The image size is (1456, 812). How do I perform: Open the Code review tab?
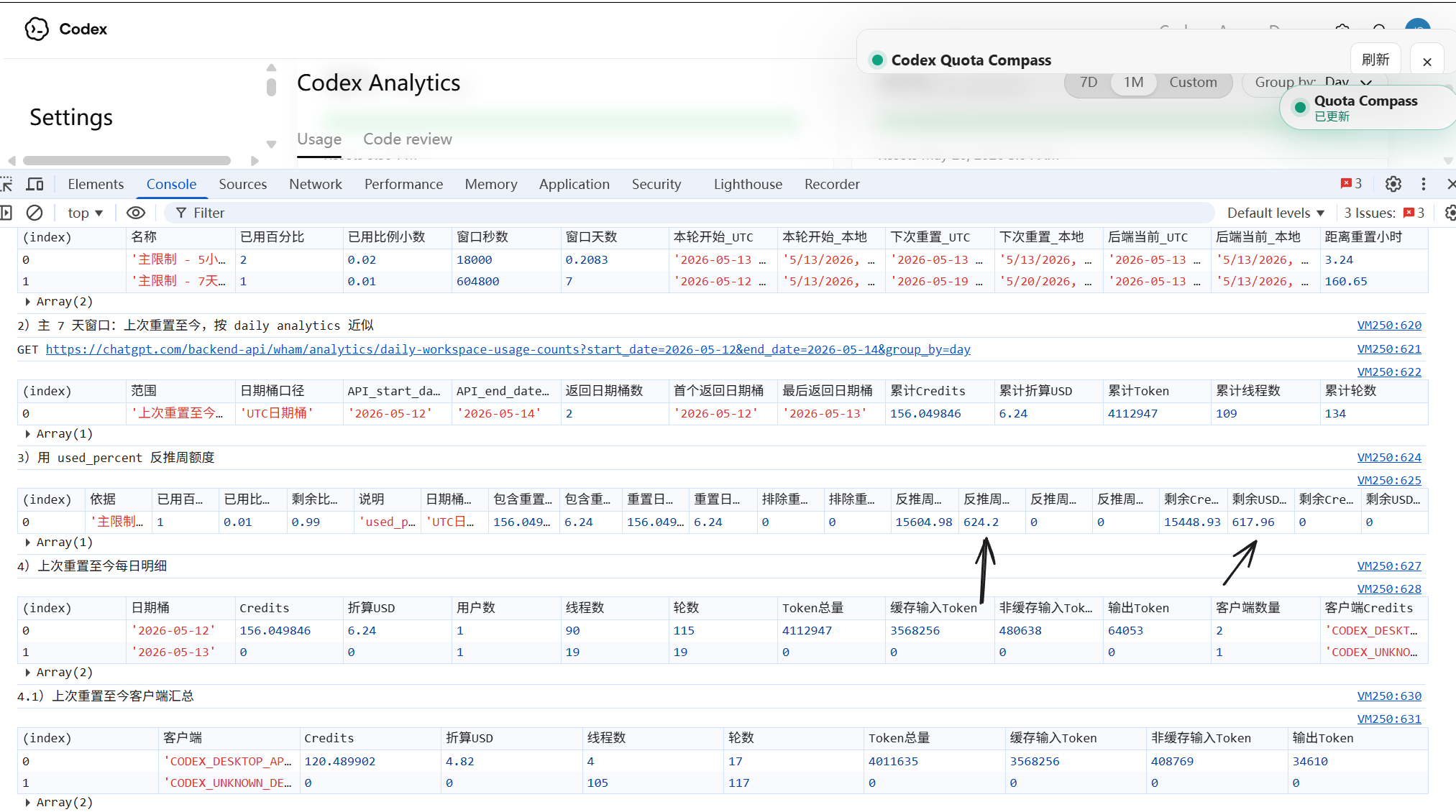coord(408,139)
